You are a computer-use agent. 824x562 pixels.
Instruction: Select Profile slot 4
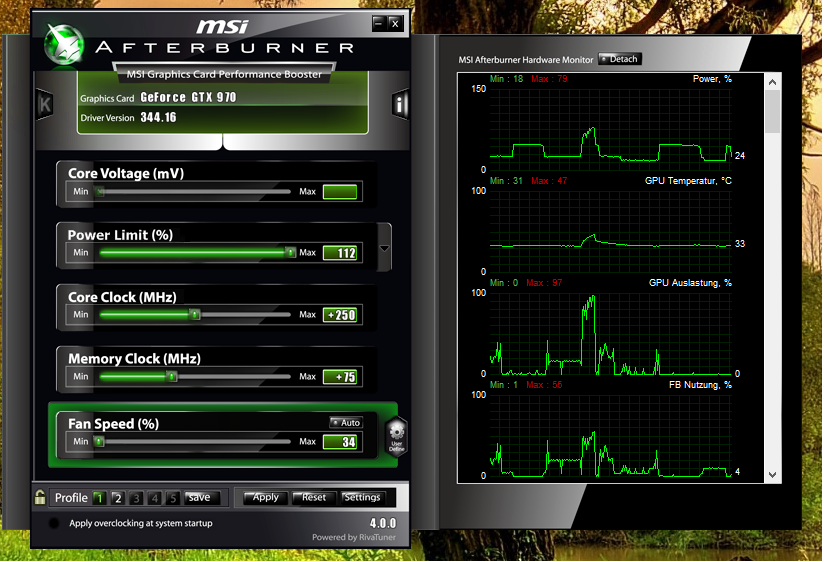(154, 497)
